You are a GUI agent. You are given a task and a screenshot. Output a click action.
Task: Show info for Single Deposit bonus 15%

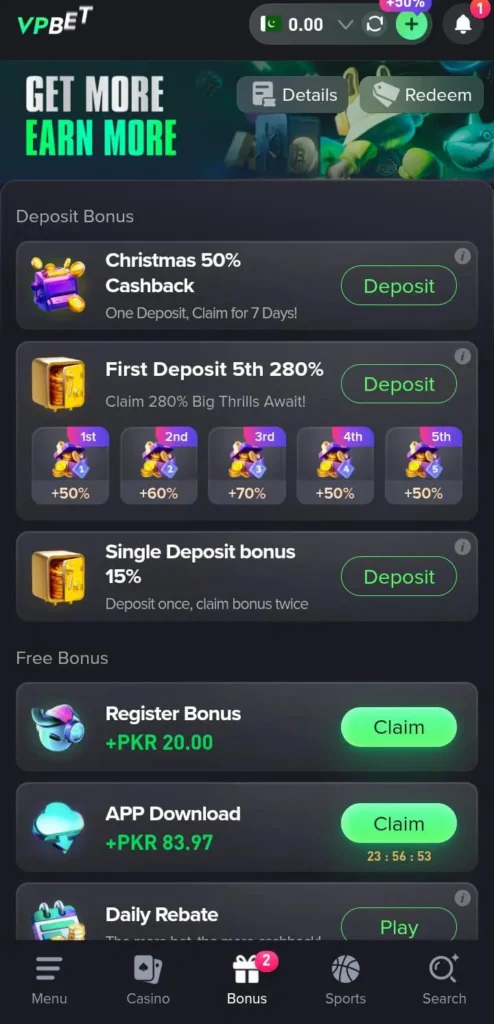[463, 547]
